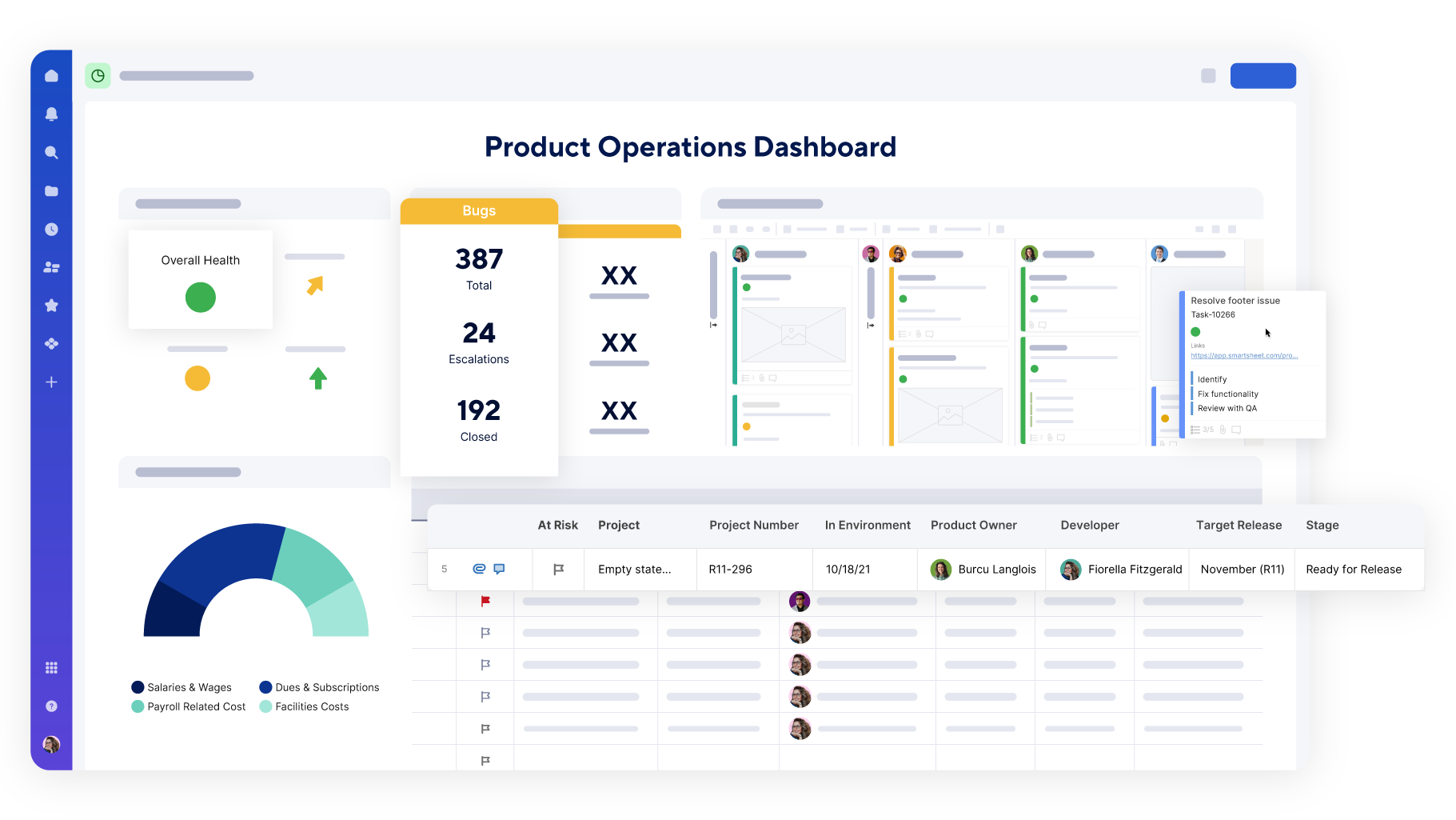Screen dimensions: 1456x820
Task: Click the green health status dot on Overall Health
Action: click(x=200, y=297)
